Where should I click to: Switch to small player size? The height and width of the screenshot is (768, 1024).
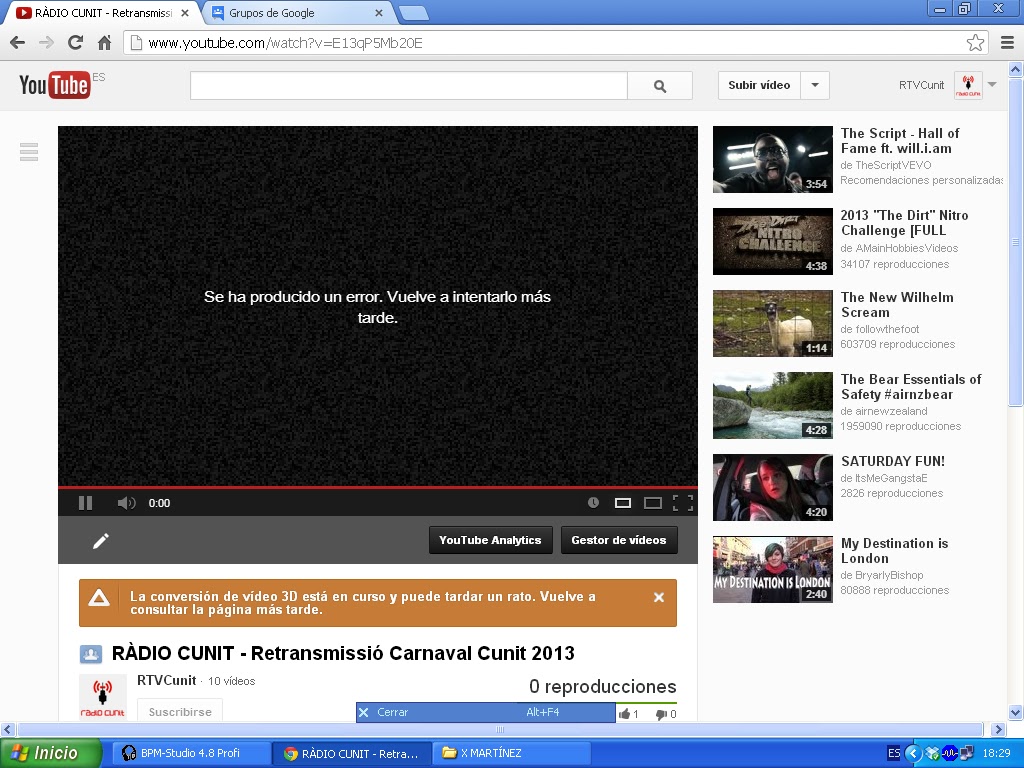[x=623, y=503]
